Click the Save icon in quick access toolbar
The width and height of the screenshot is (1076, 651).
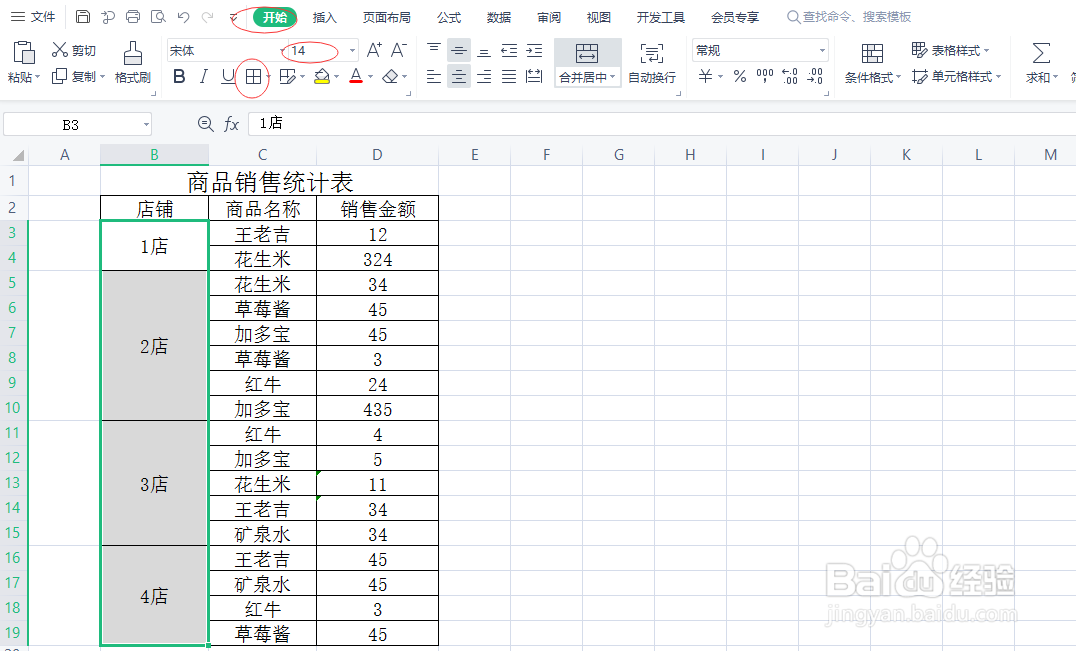(x=82, y=16)
